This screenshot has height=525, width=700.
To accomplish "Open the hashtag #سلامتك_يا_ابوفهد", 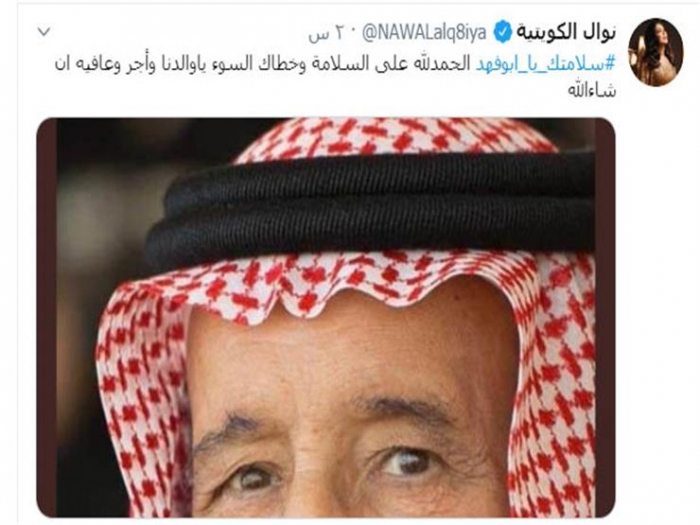I will 545,64.
